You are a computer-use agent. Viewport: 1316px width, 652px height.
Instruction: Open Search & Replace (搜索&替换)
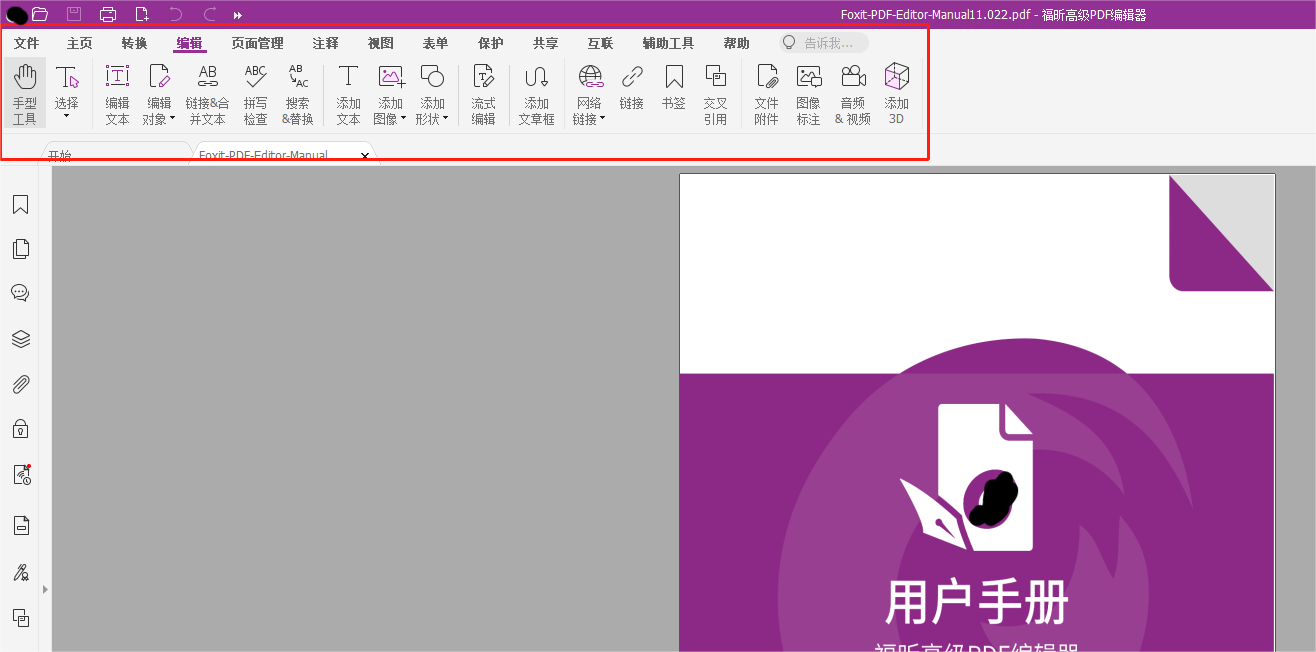click(298, 94)
